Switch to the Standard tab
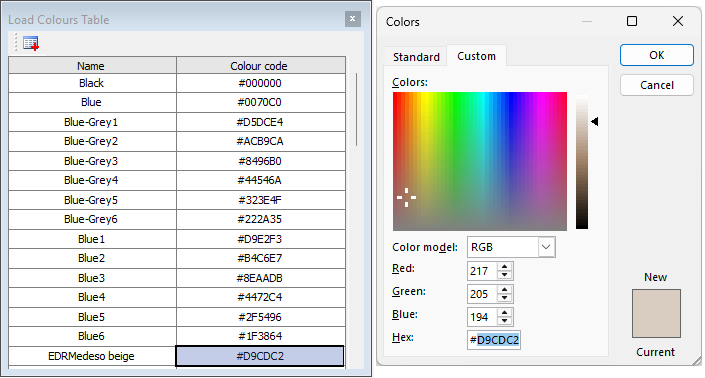The image size is (705, 378). coord(416,57)
